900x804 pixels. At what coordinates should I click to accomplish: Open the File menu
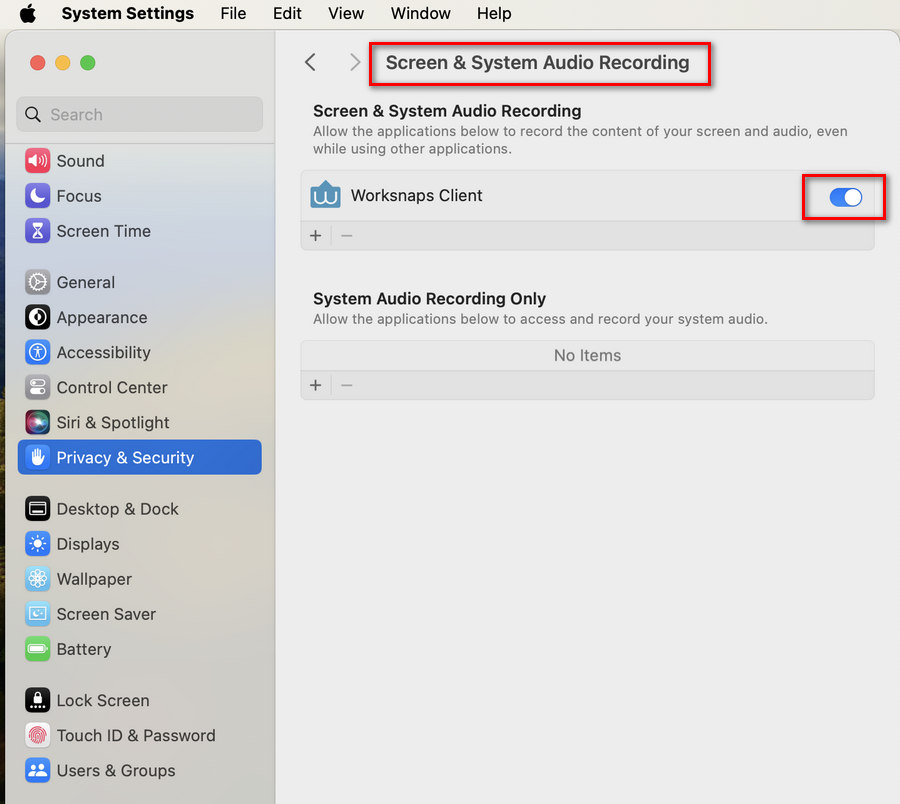[x=233, y=13]
